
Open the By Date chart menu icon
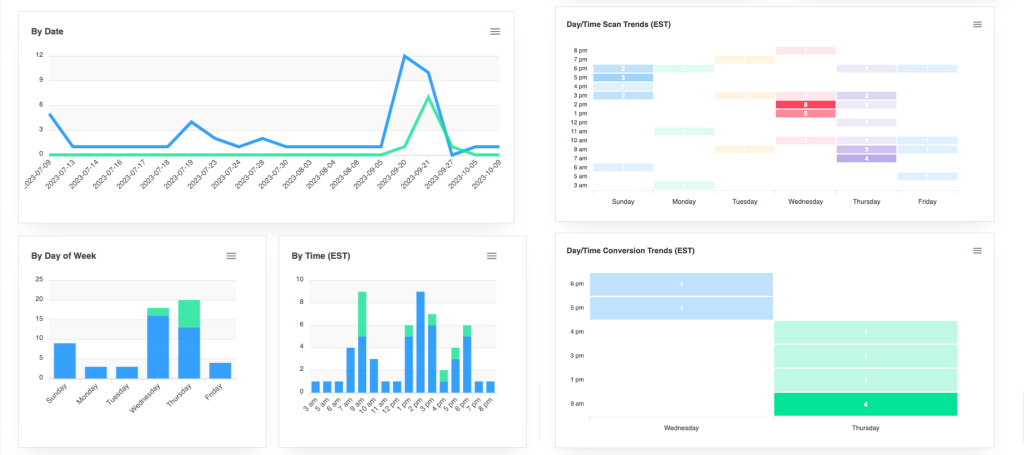495,31
